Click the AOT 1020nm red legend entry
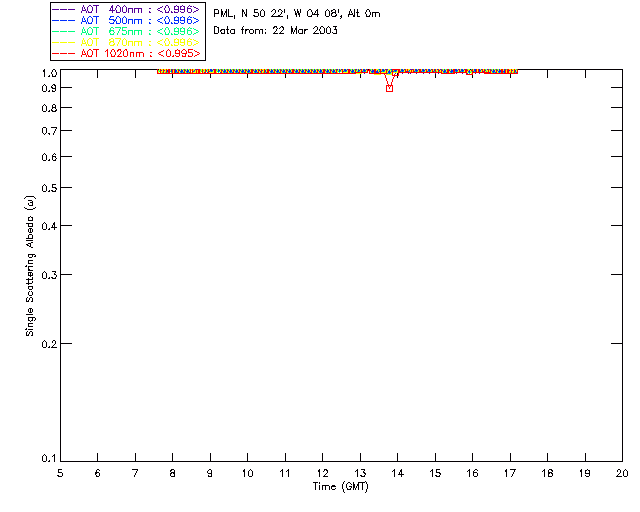640x512 pixels. coord(126,53)
